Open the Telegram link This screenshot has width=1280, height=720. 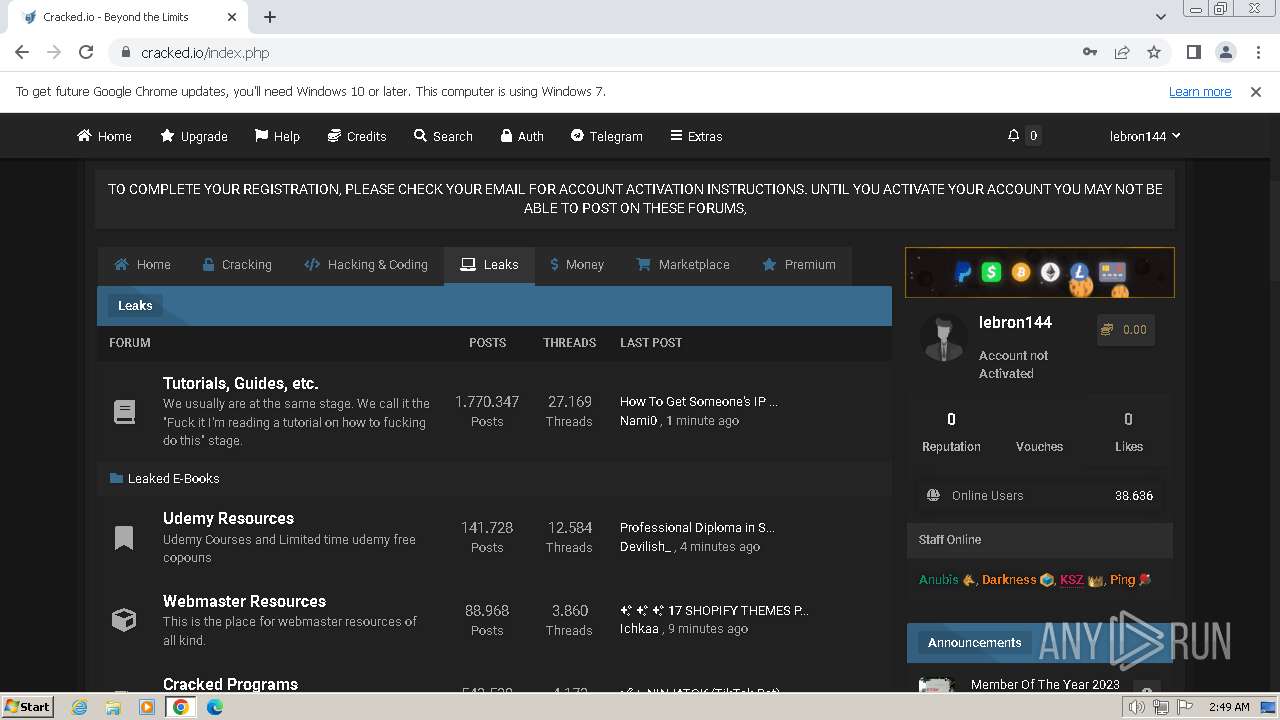[x=606, y=136]
